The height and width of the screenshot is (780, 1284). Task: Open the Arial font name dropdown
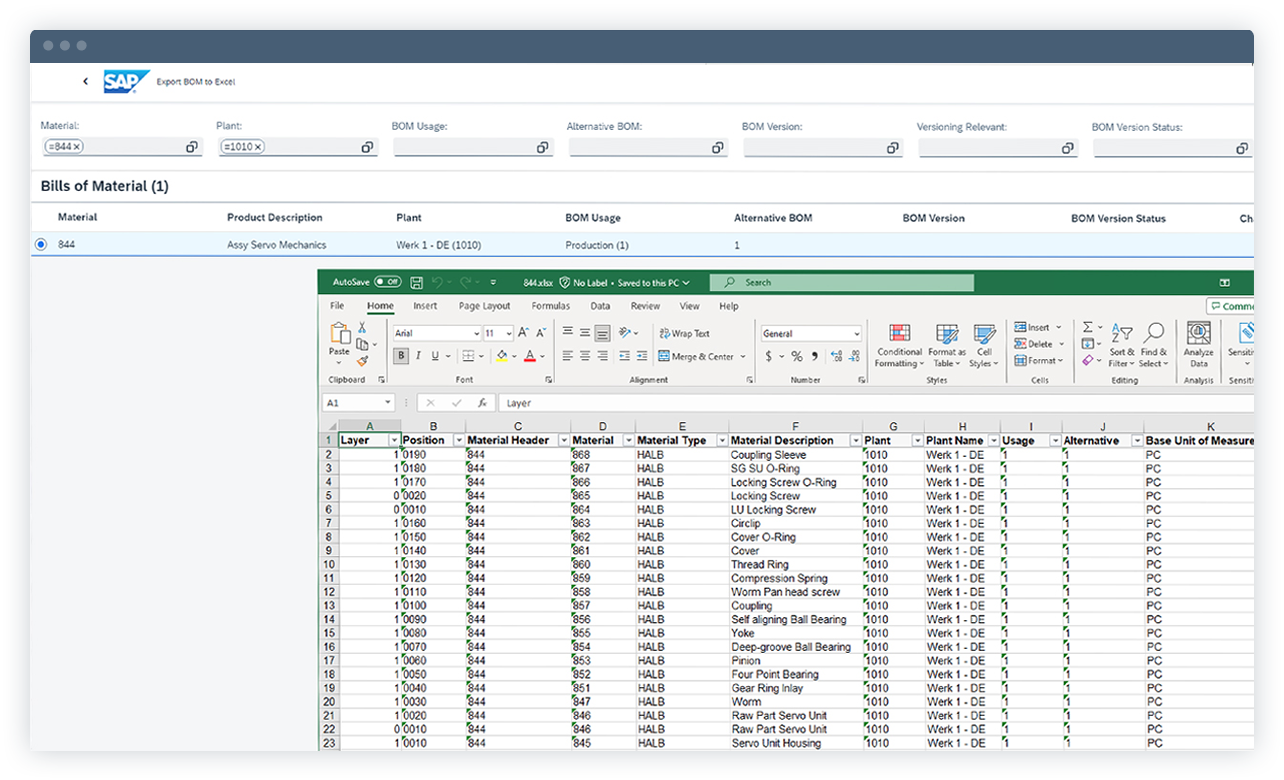[476, 333]
